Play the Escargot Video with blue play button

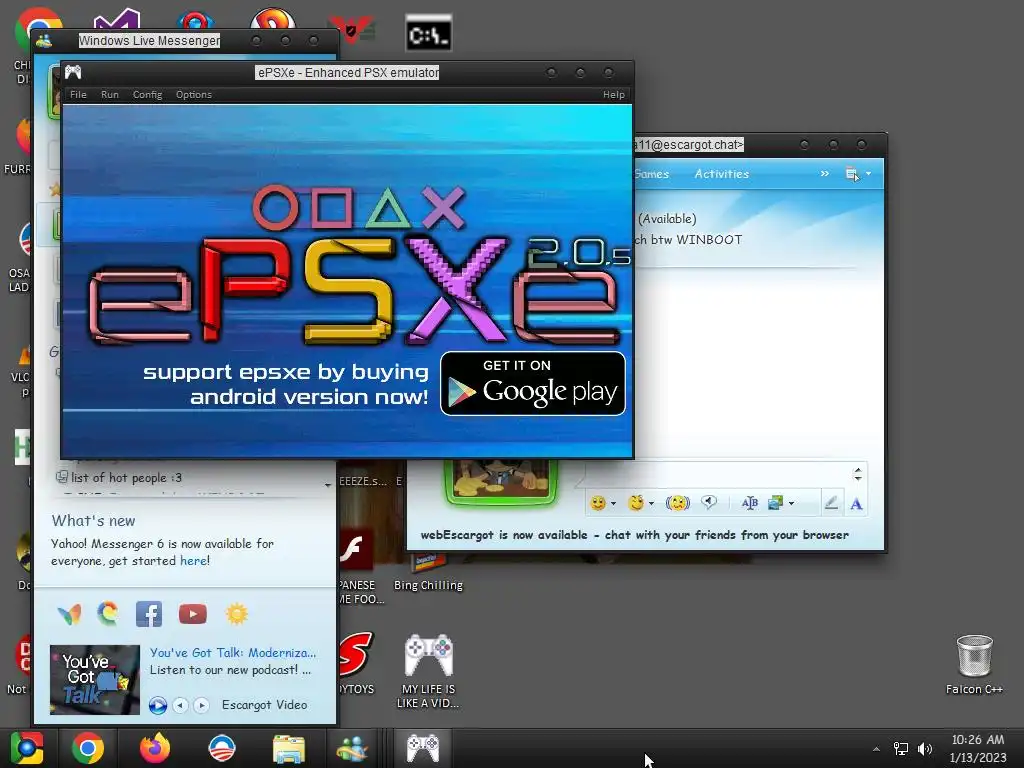point(157,705)
